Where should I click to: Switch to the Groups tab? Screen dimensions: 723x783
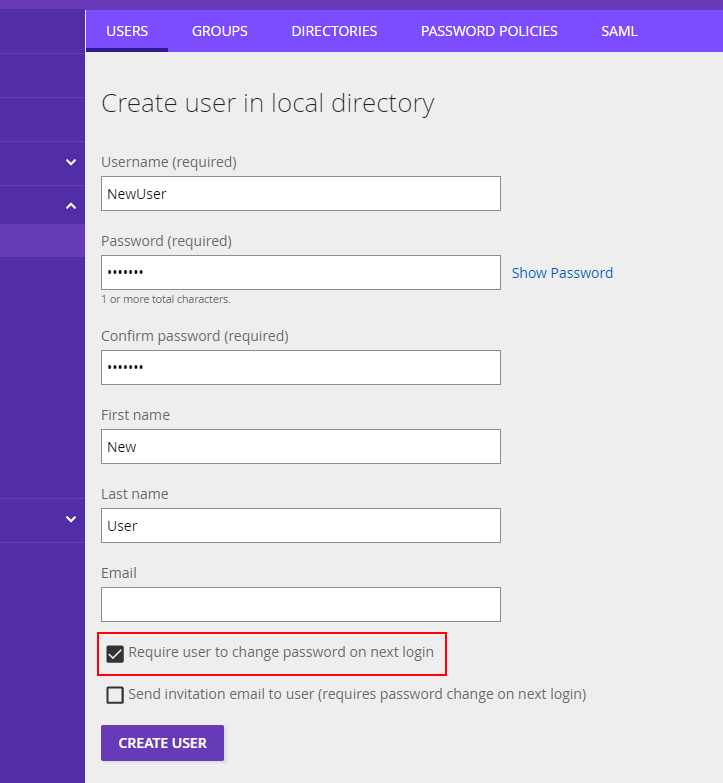219,31
